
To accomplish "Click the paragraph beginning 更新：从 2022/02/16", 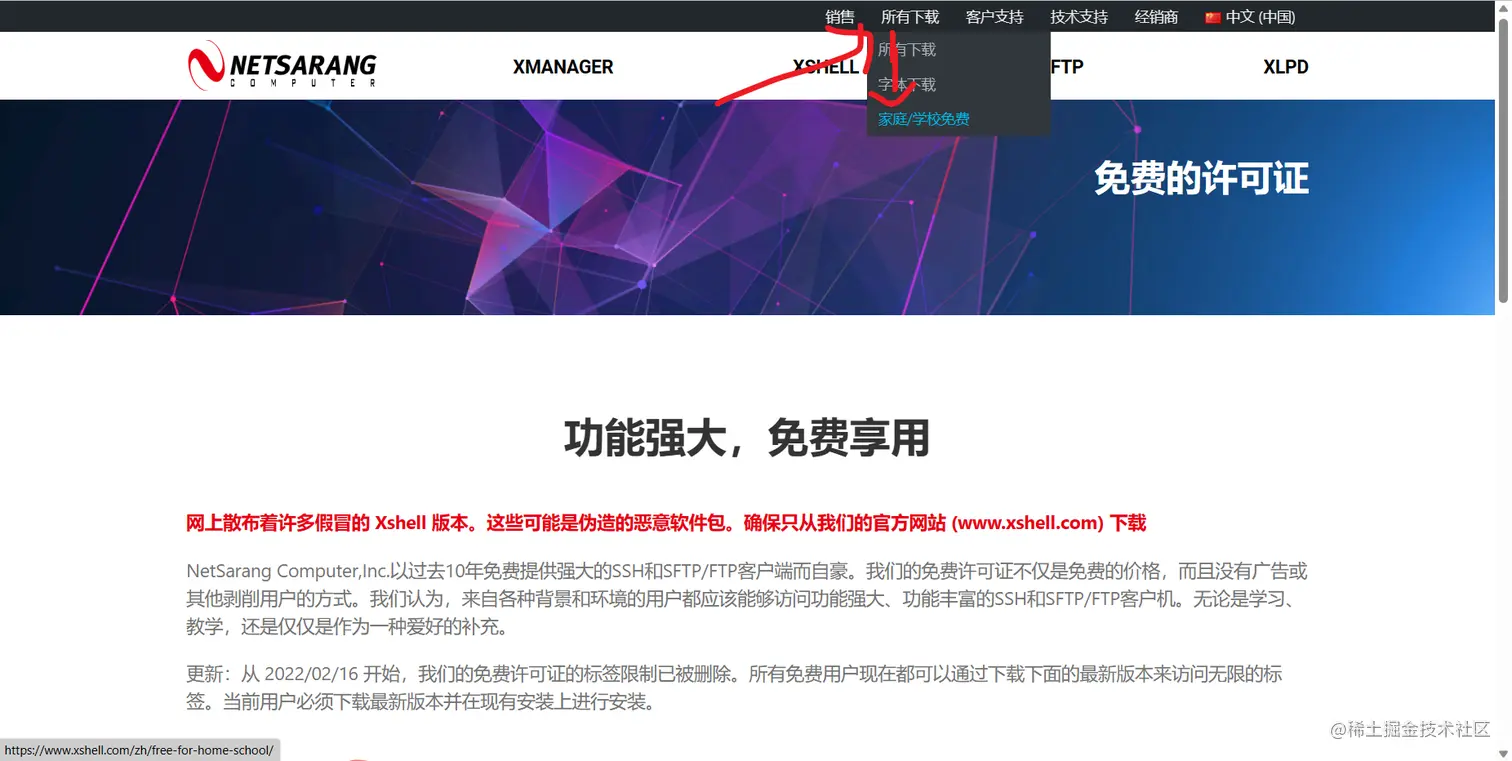I will coord(735,688).
